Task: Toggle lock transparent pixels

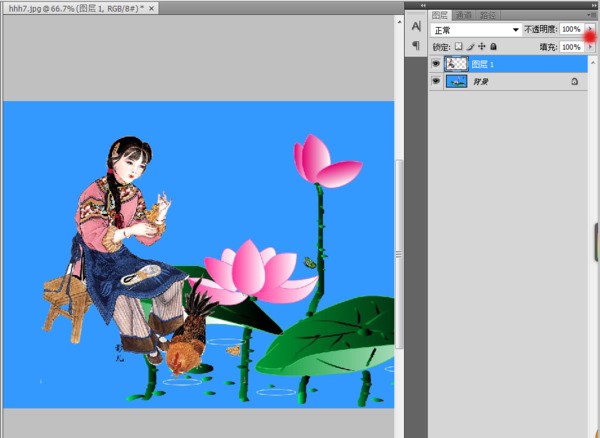Action: (458, 47)
